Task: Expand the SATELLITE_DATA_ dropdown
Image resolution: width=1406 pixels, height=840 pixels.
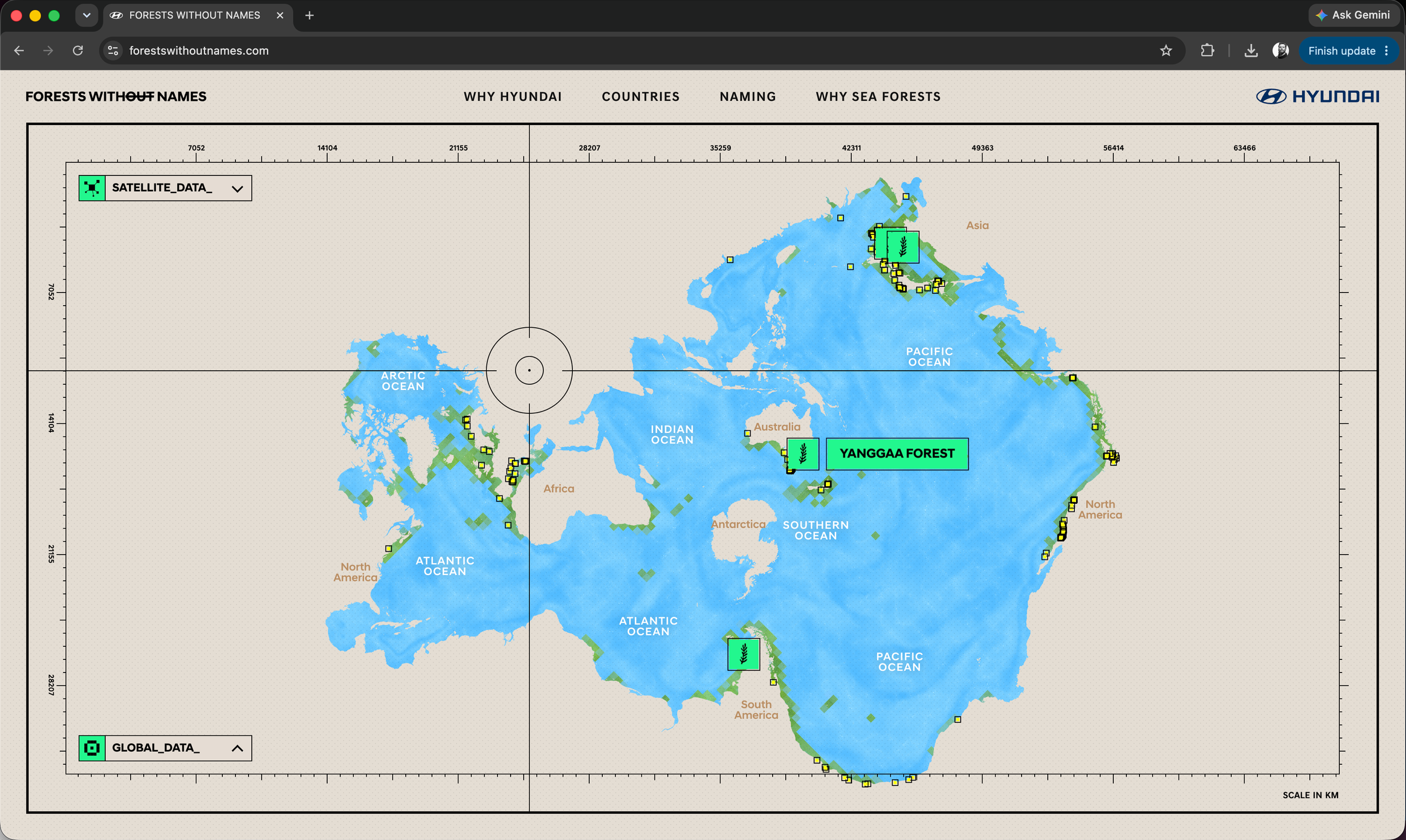Action: (x=237, y=188)
